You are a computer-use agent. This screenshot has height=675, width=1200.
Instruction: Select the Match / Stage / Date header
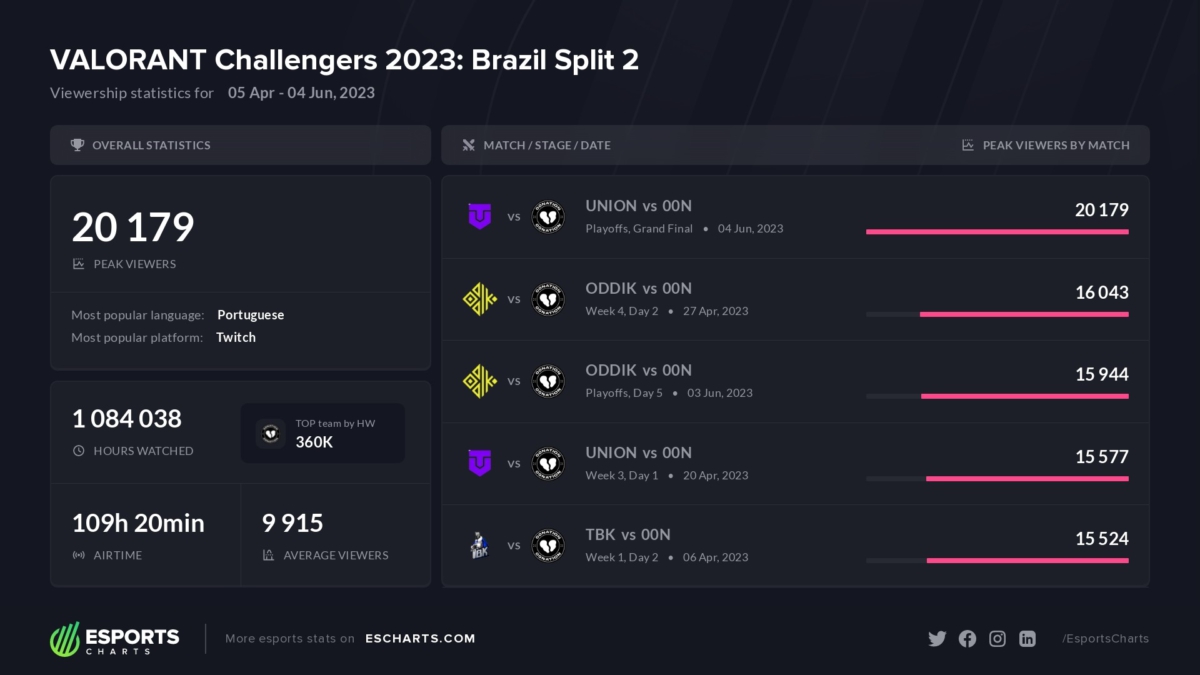tap(546, 145)
